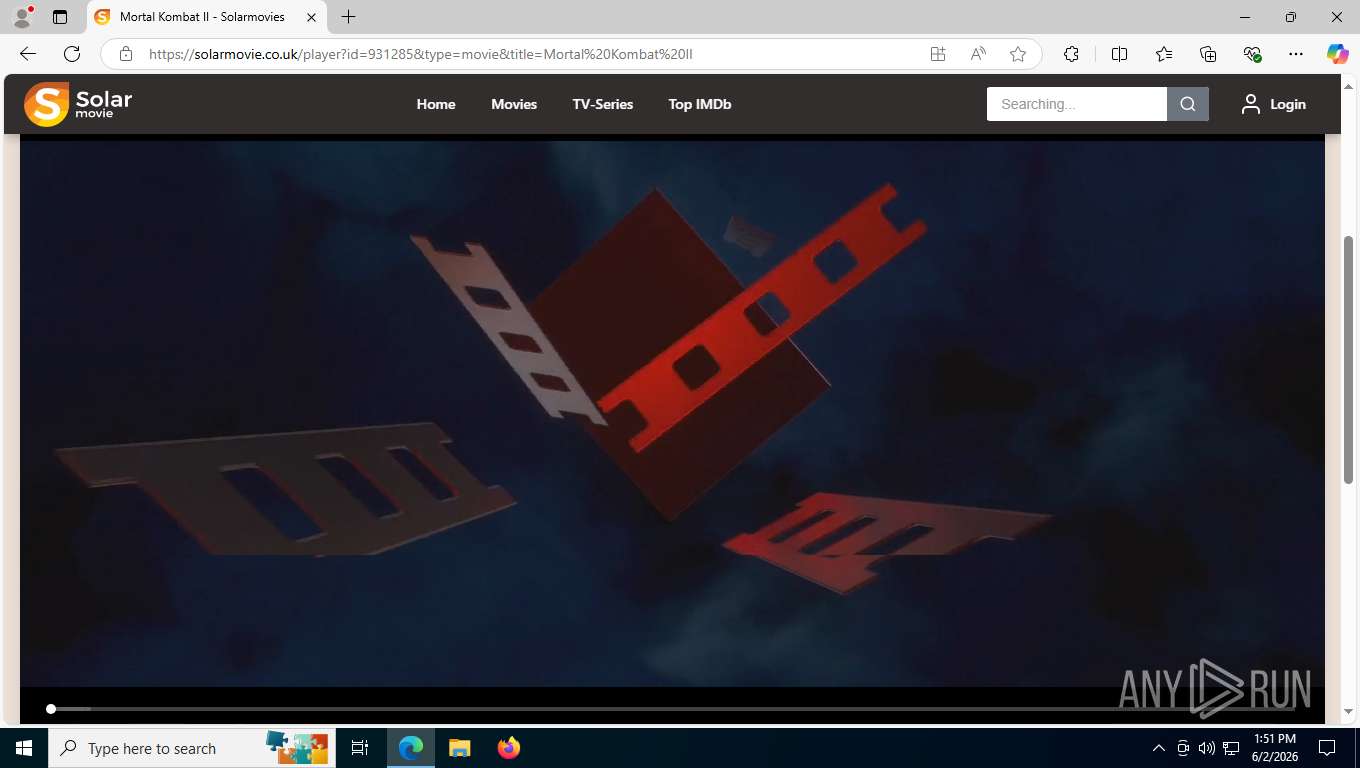1360x768 pixels.
Task: Go back with browser back arrow
Action: pos(28,54)
